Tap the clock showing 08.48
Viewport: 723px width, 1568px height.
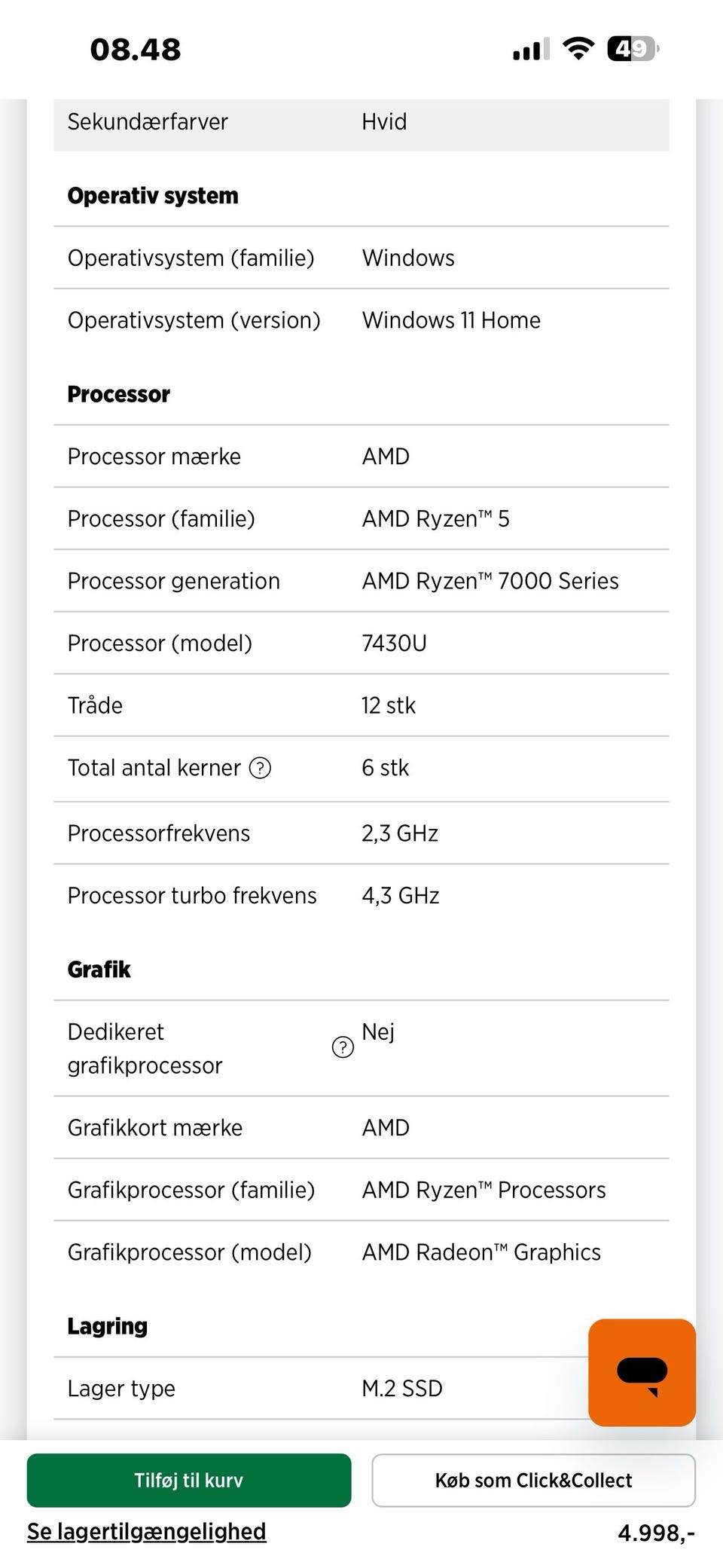[x=136, y=50]
